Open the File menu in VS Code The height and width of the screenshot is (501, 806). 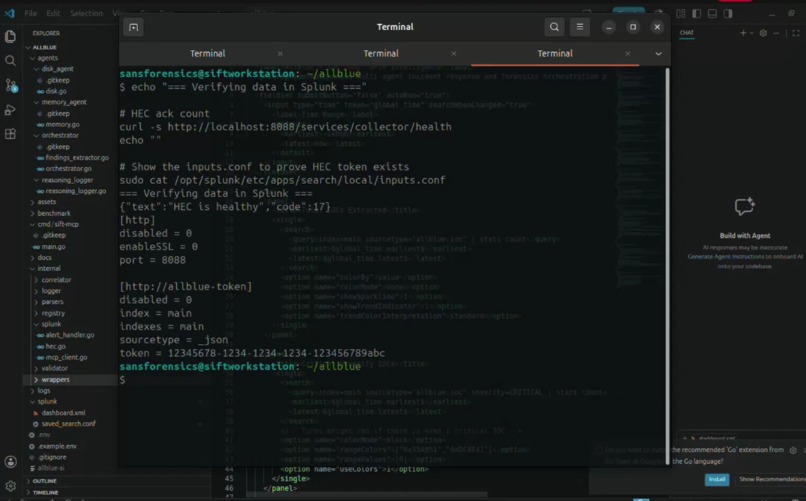tap(30, 13)
